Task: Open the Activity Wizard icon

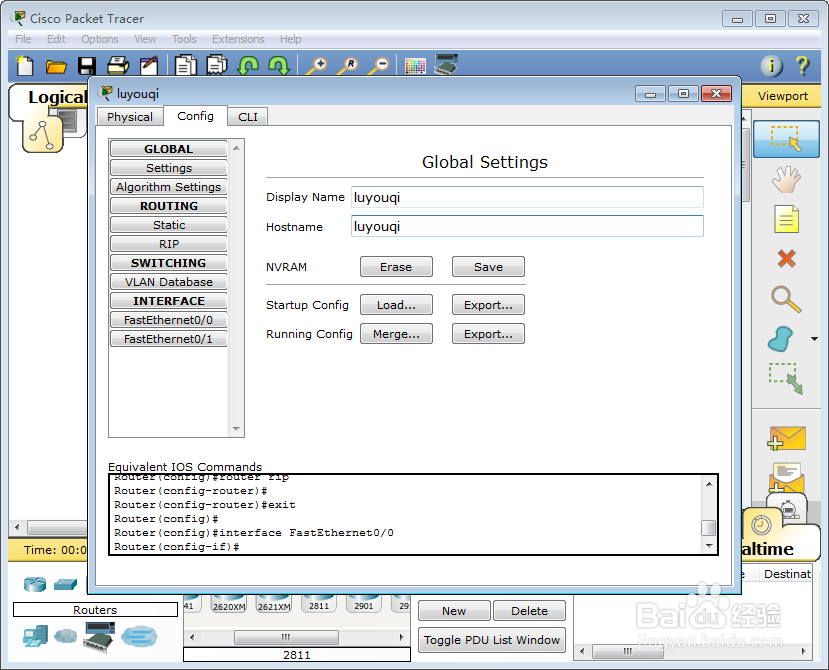Action: 149,66
